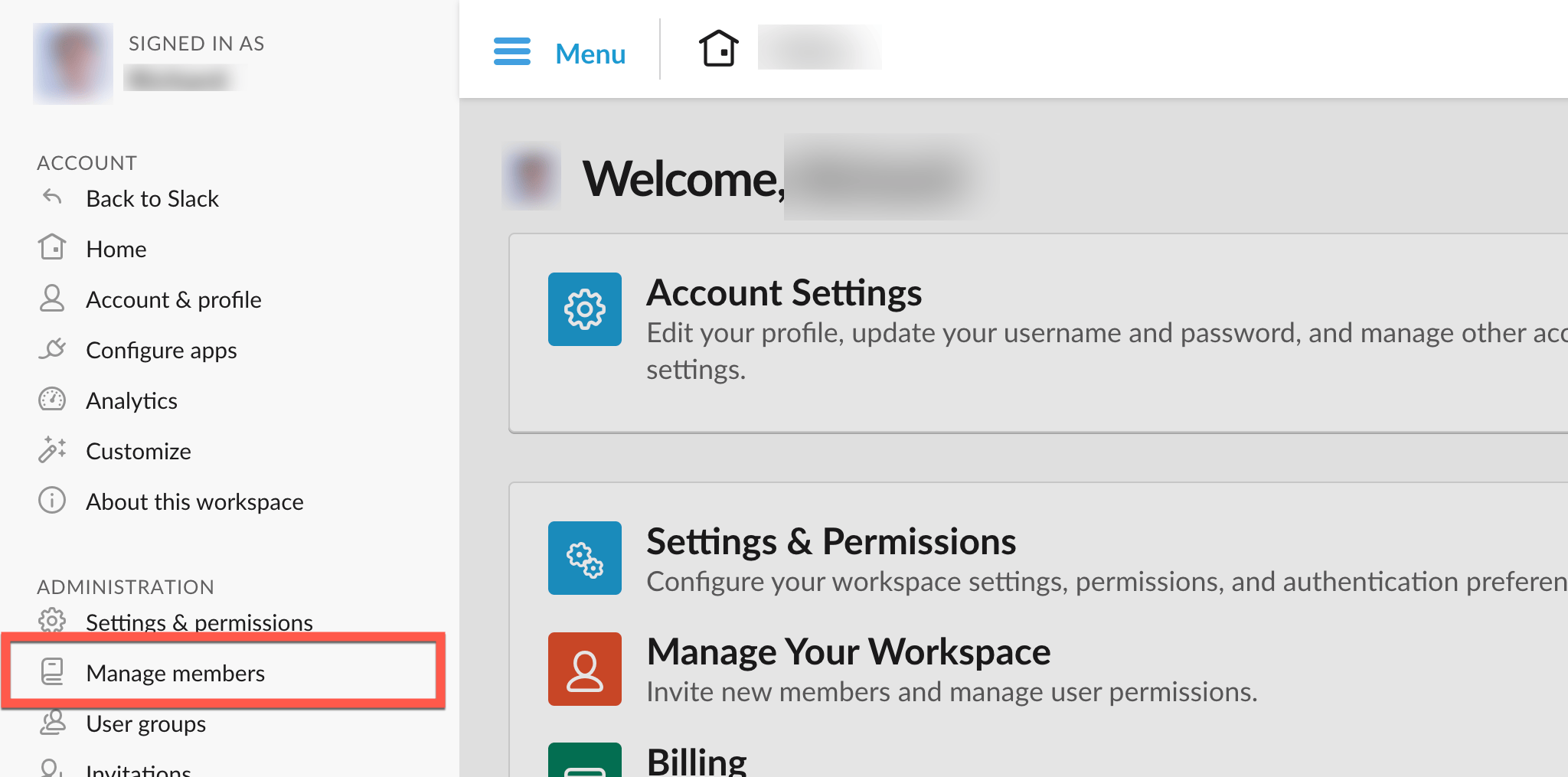This screenshot has height=777, width=1568.
Task: Open Customize page
Action: [139, 451]
